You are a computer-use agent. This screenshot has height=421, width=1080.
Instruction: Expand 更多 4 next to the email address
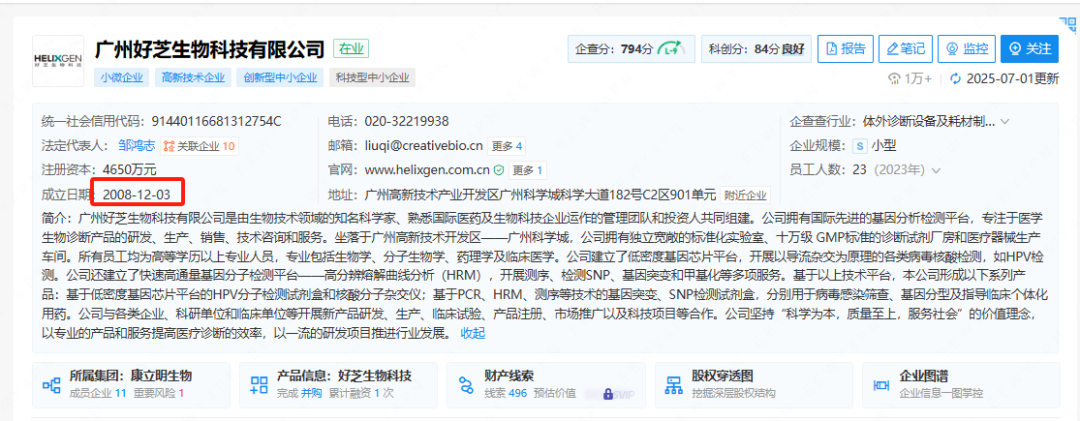tap(508, 145)
